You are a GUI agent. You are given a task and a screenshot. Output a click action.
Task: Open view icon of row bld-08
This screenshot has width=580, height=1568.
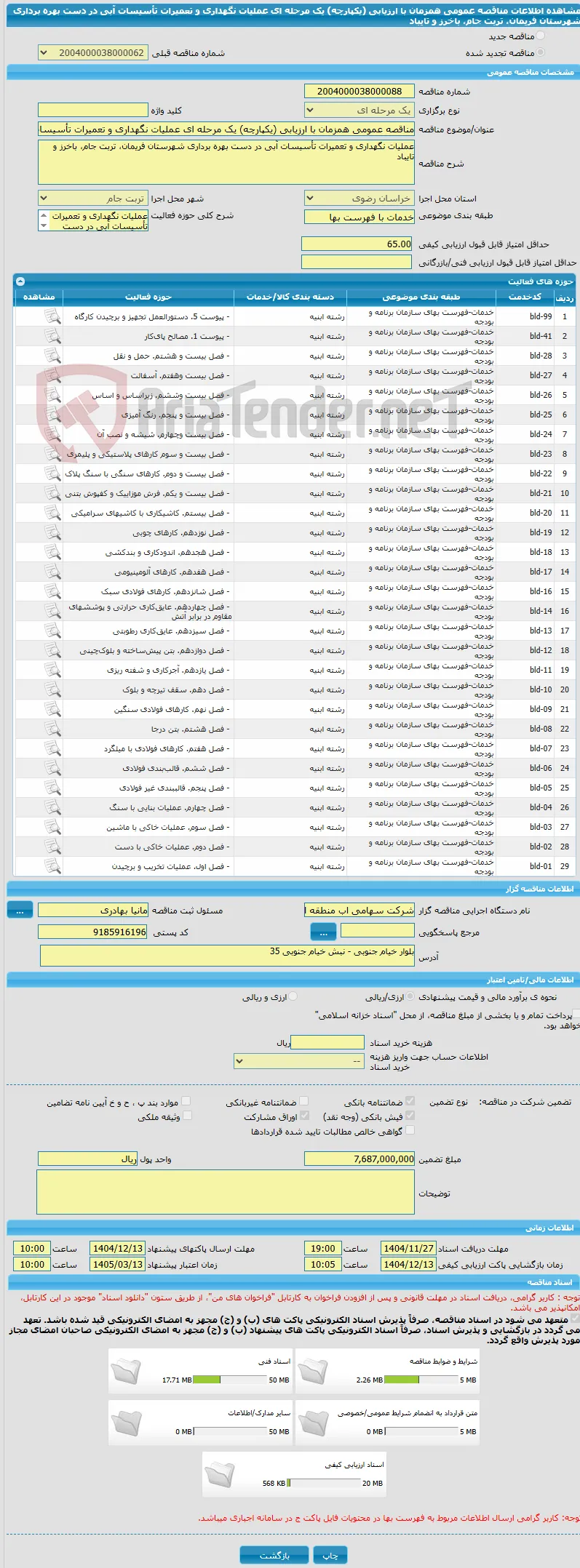coord(52,728)
